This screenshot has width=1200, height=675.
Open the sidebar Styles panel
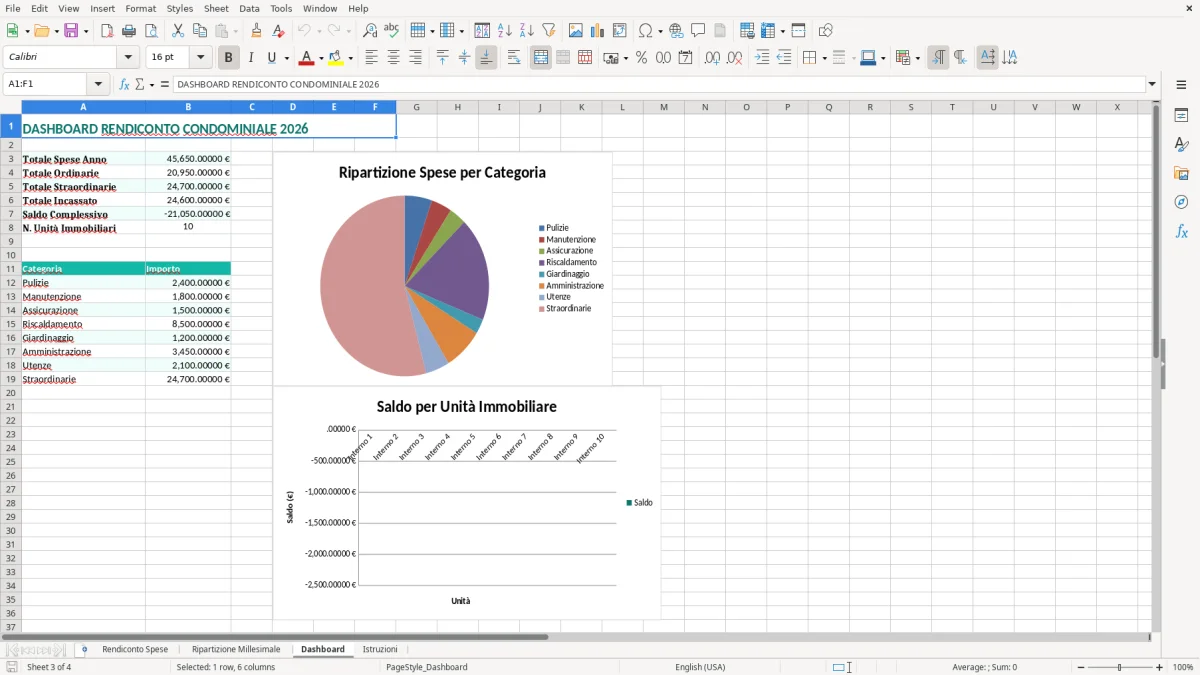tap(1181, 144)
